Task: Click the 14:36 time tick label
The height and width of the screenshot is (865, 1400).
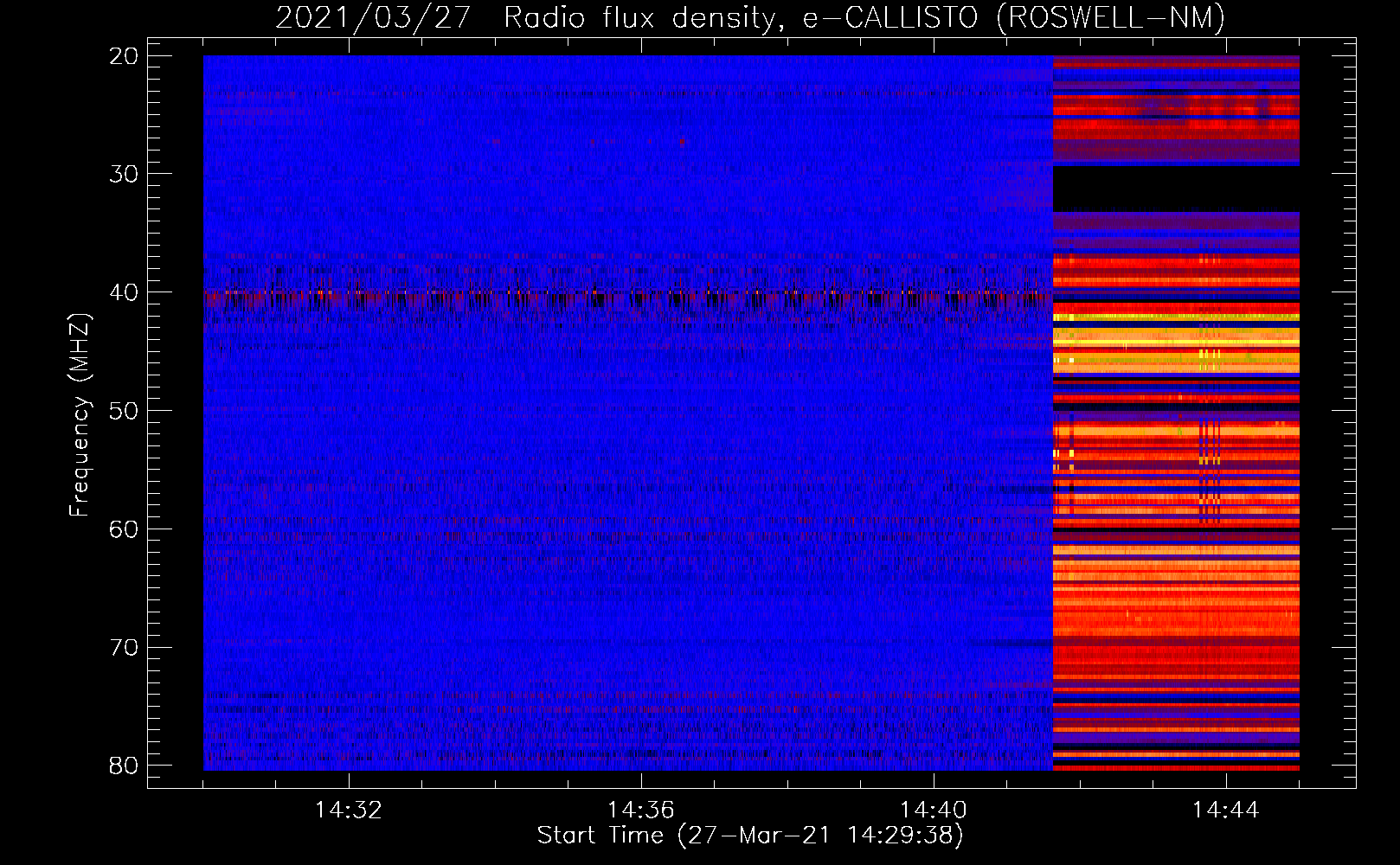Action: coord(641,811)
